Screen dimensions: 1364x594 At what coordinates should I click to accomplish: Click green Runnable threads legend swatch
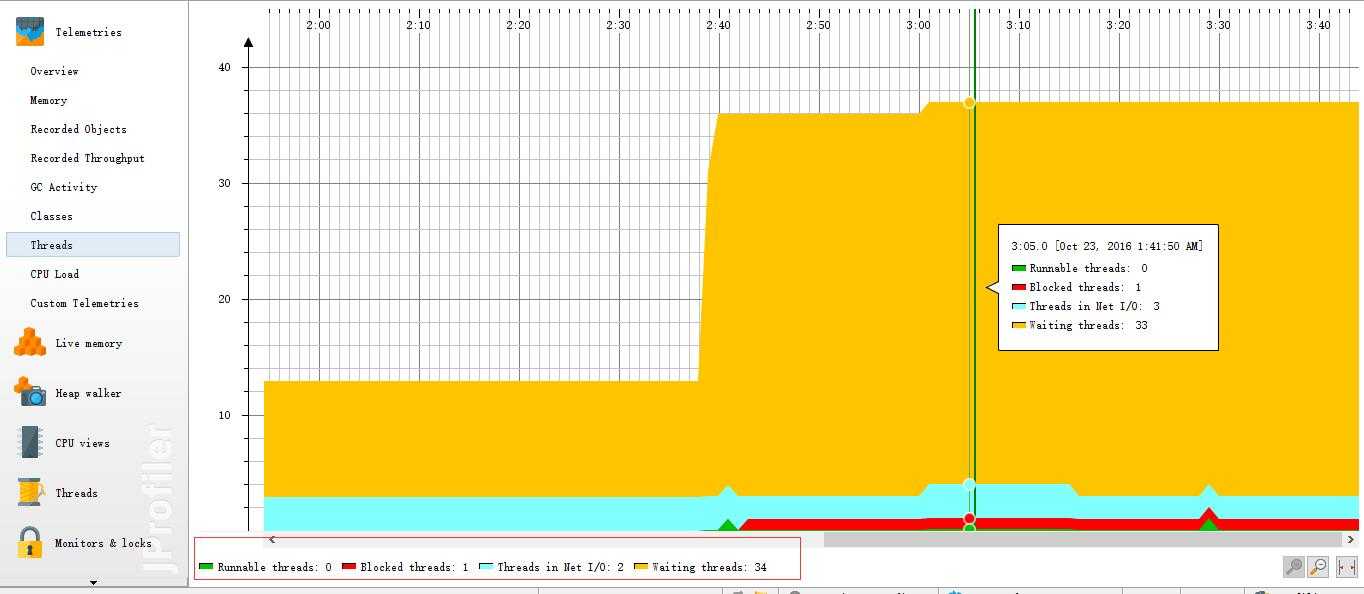pos(206,567)
